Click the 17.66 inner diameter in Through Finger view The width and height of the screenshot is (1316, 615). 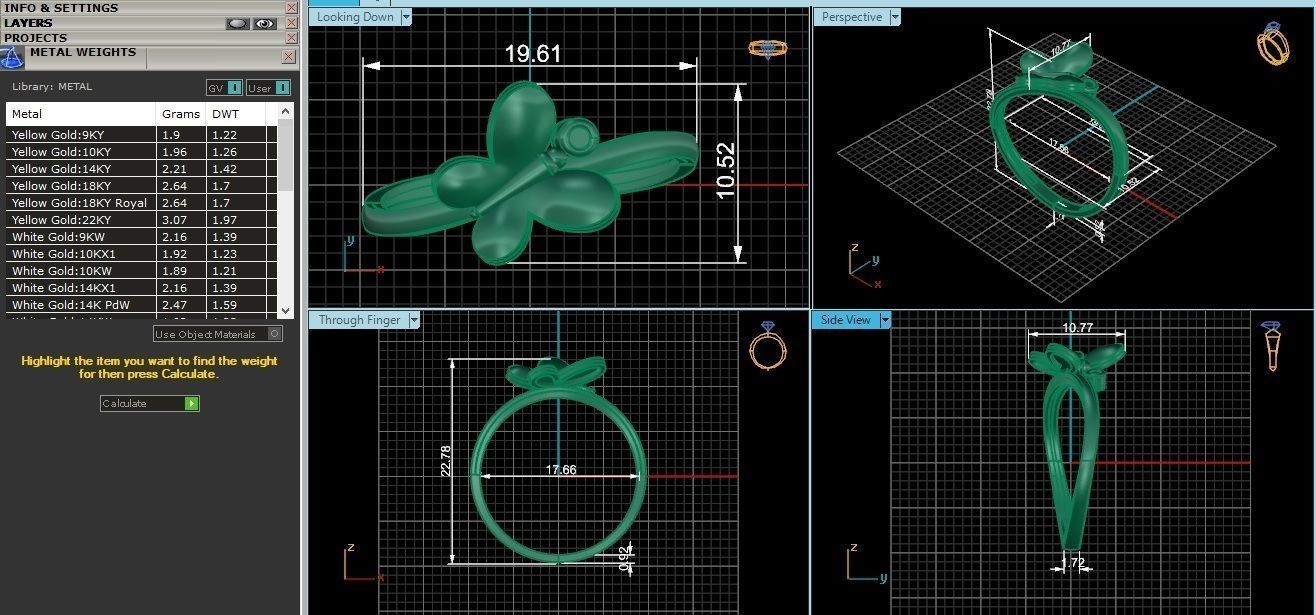point(561,469)
